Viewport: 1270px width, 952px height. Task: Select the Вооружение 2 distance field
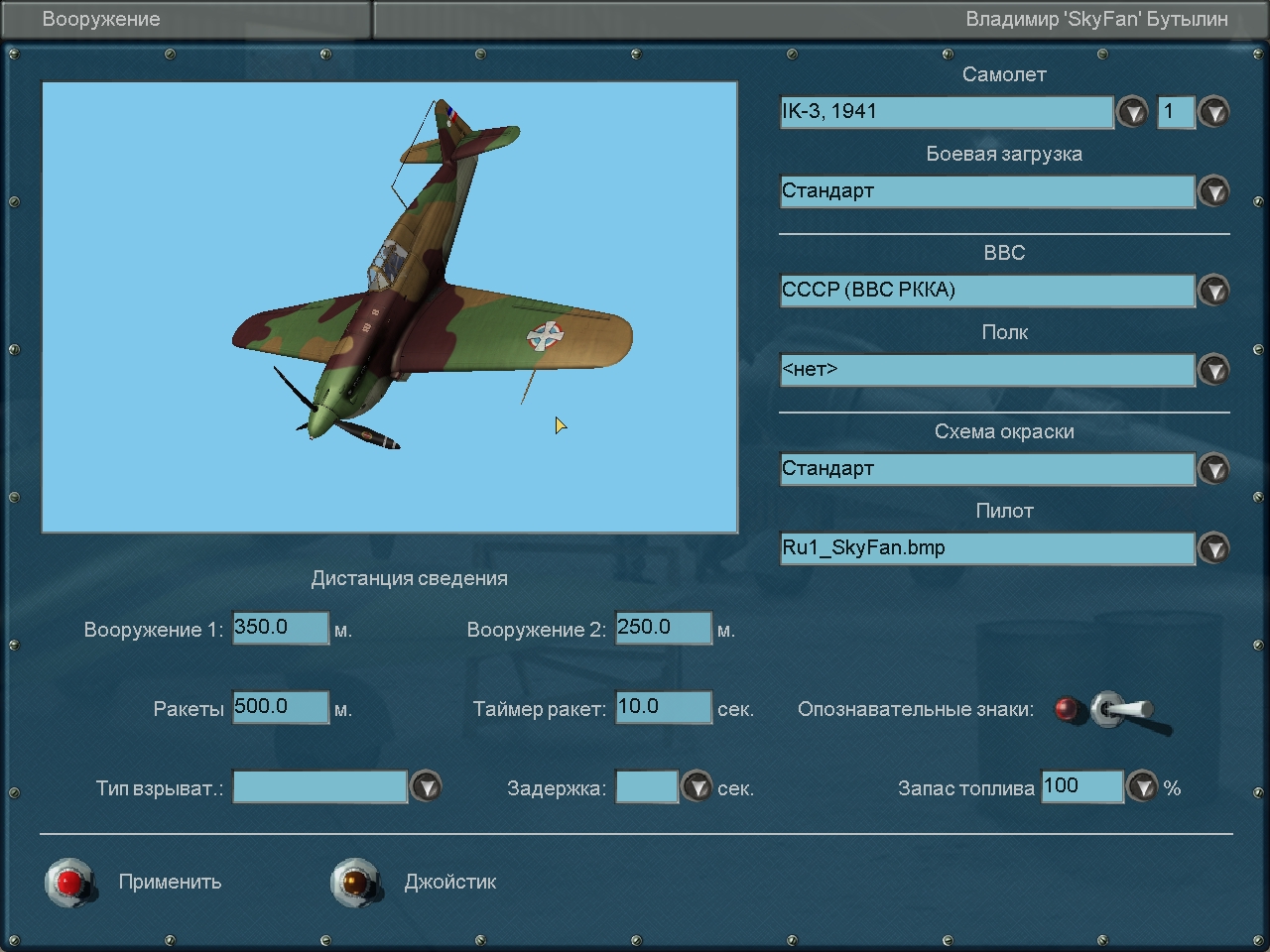[x=663, y=628]
